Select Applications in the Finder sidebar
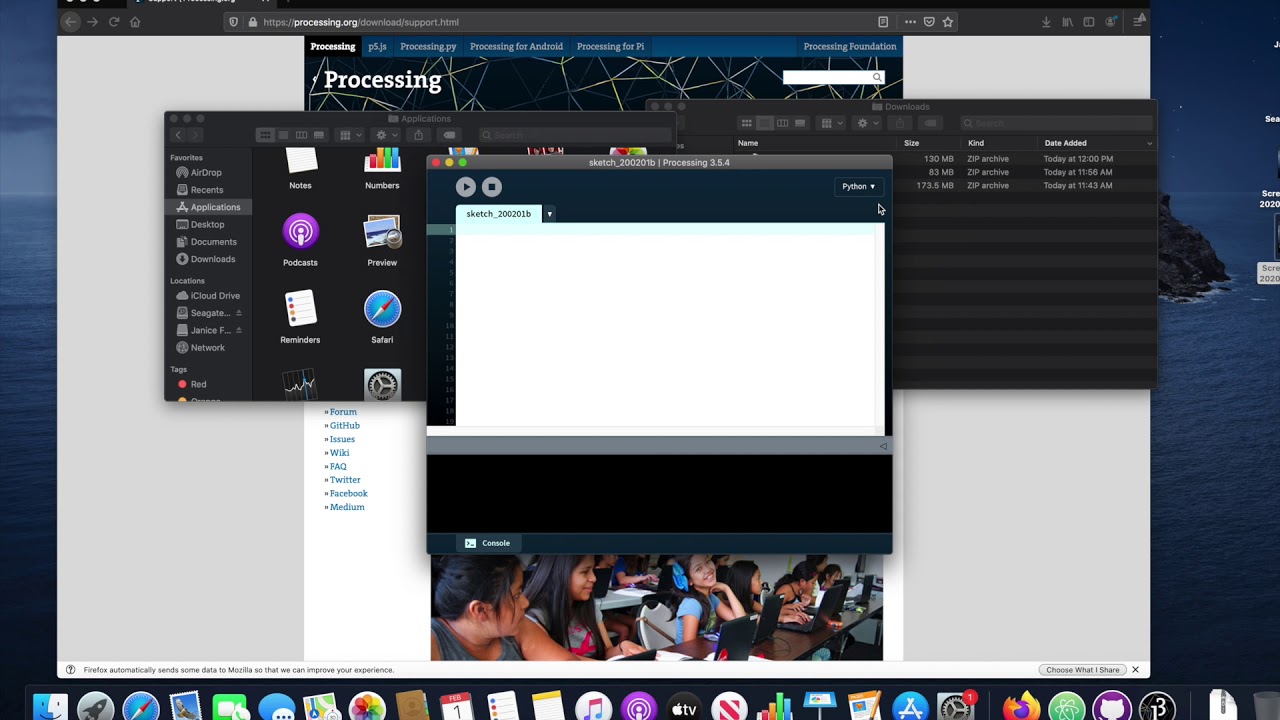Image resolution: width=1280 pixels, height=720 pixels. (x=208, y=207)
